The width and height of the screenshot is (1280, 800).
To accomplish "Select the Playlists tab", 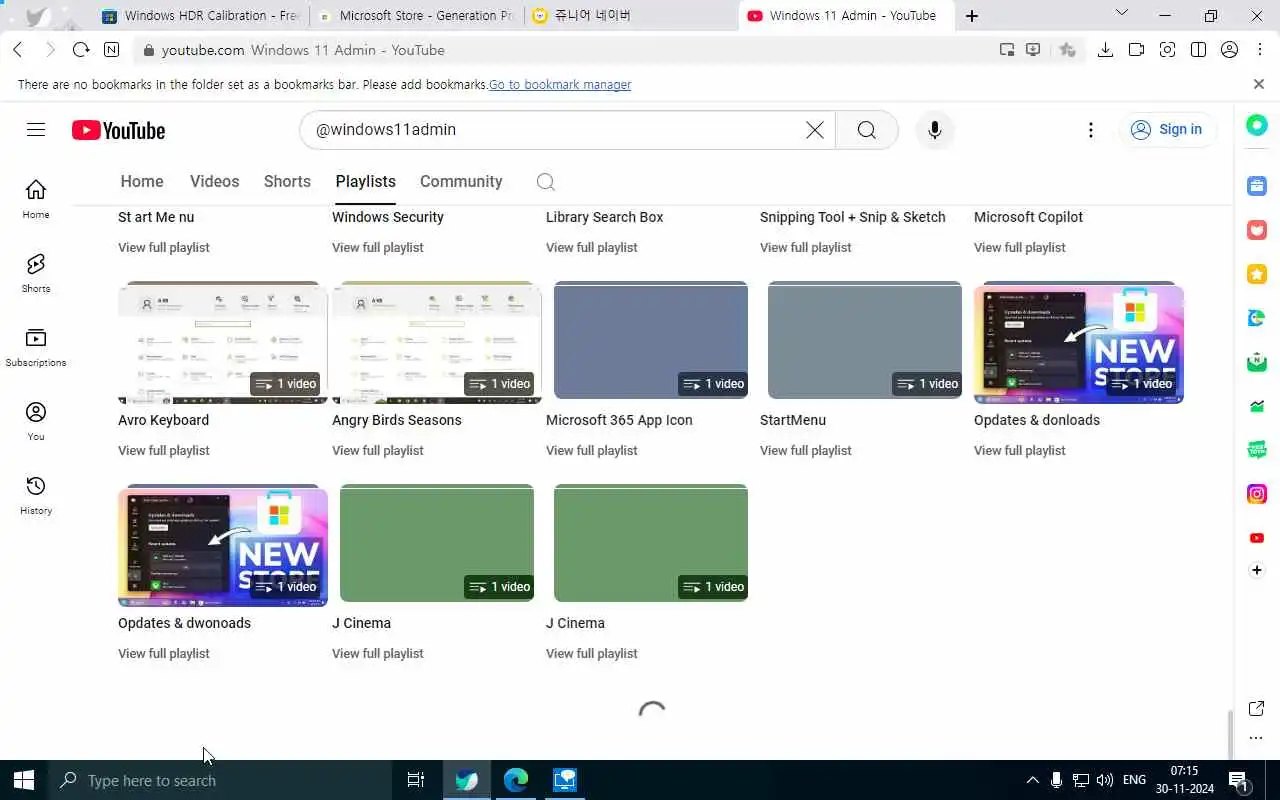I will click(365, 181).
